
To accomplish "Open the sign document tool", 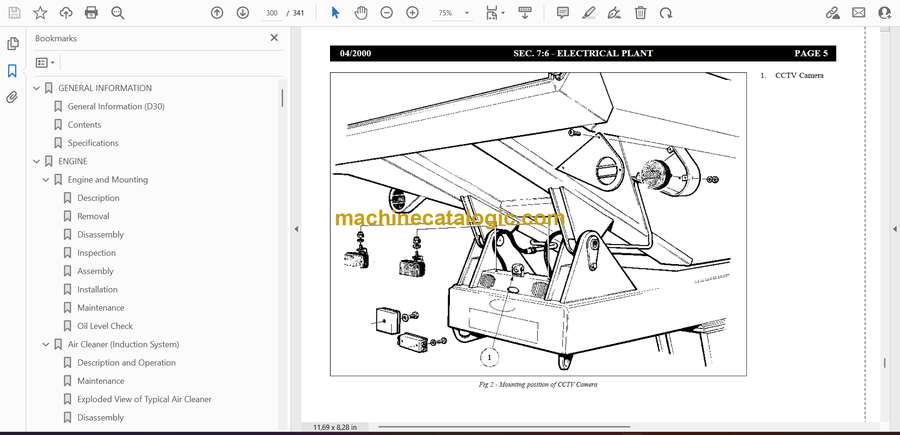I will point(614,13).
